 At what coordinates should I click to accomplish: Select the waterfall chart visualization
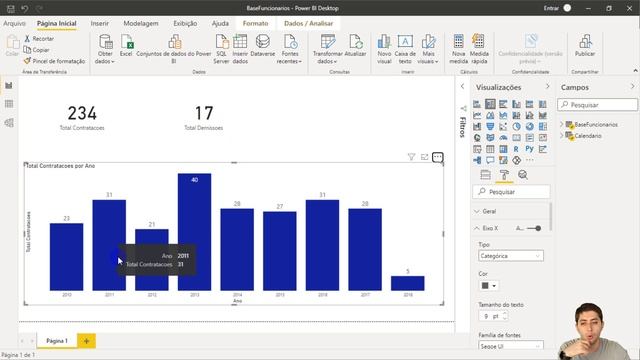477,127
